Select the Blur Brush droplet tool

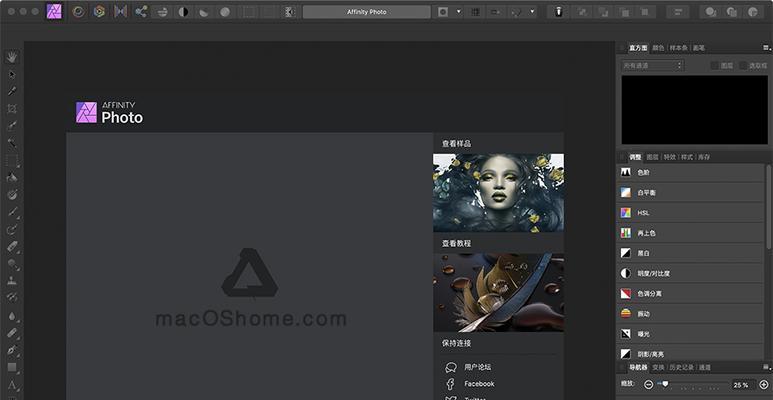(12, 316)
